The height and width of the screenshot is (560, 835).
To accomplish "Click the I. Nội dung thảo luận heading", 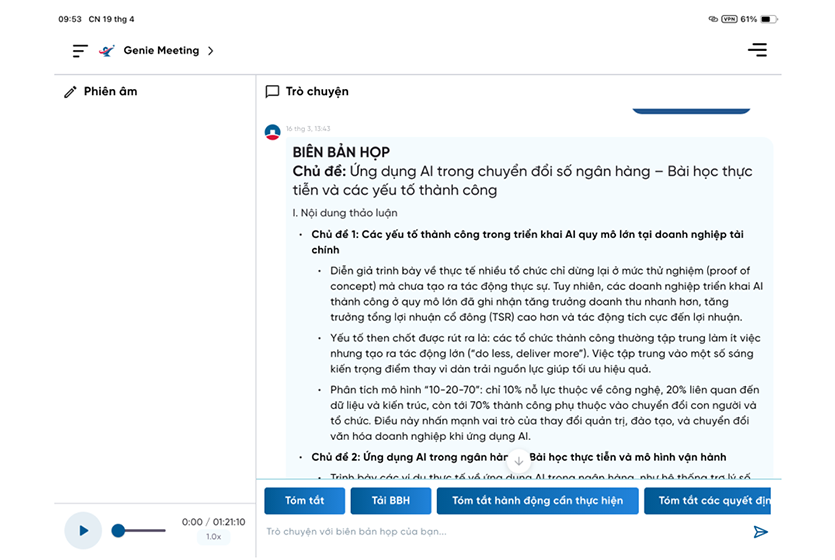I will click(x=345, y=213).
